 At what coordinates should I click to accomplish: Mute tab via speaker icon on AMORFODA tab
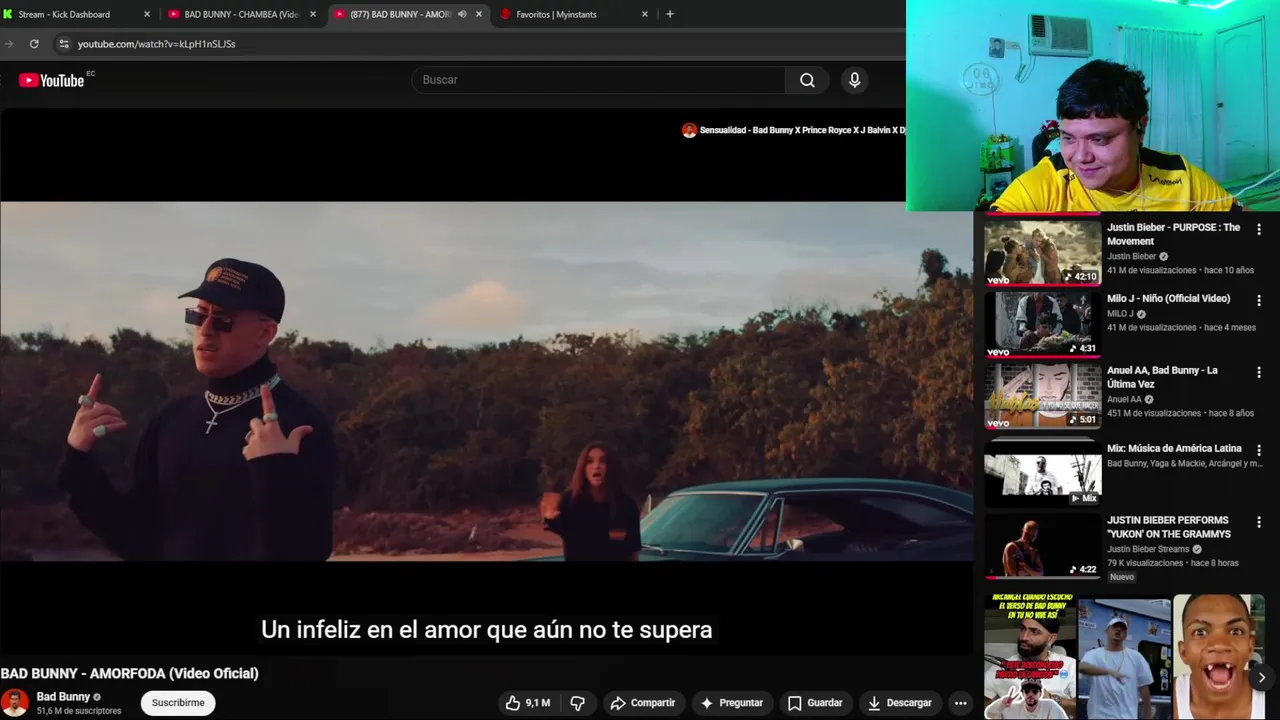click(462, 14)
